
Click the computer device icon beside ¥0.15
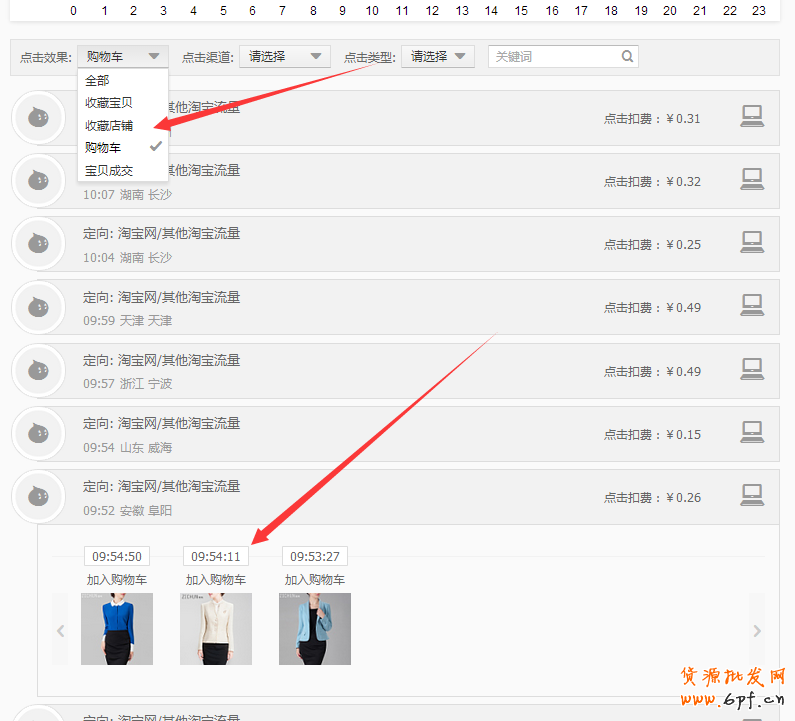[752, 431]
